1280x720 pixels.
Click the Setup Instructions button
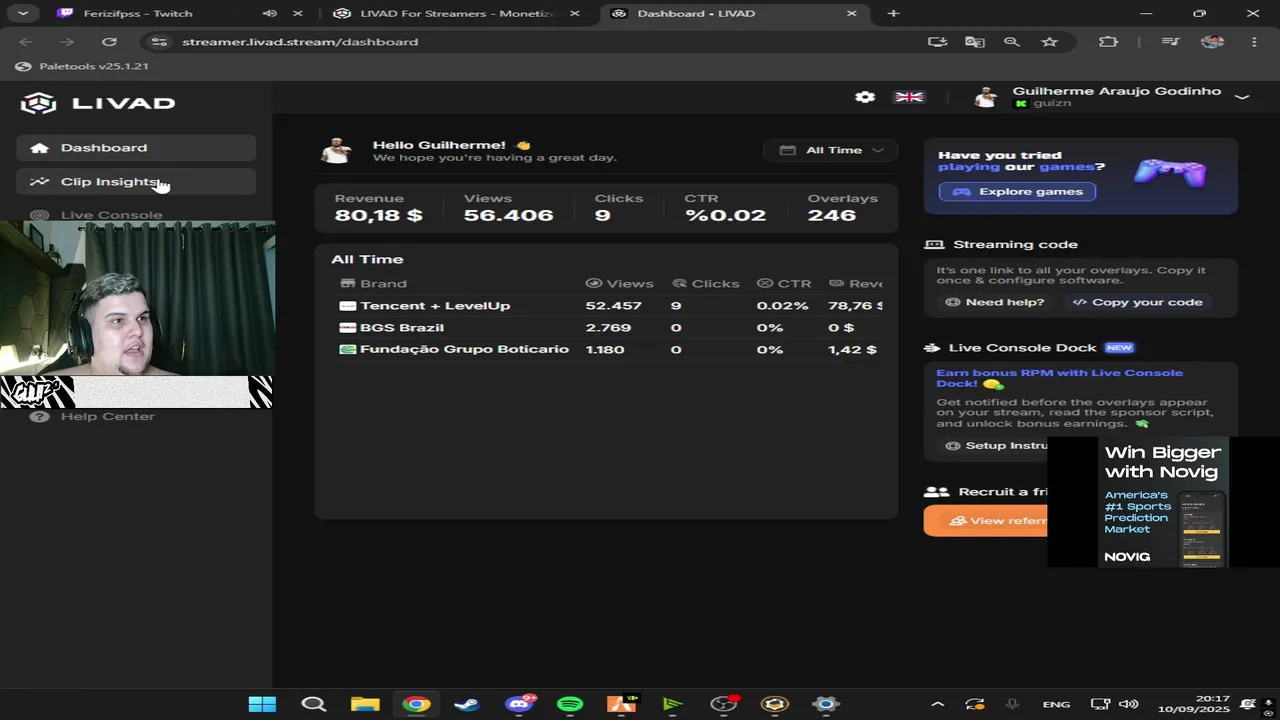click(996, 445)
